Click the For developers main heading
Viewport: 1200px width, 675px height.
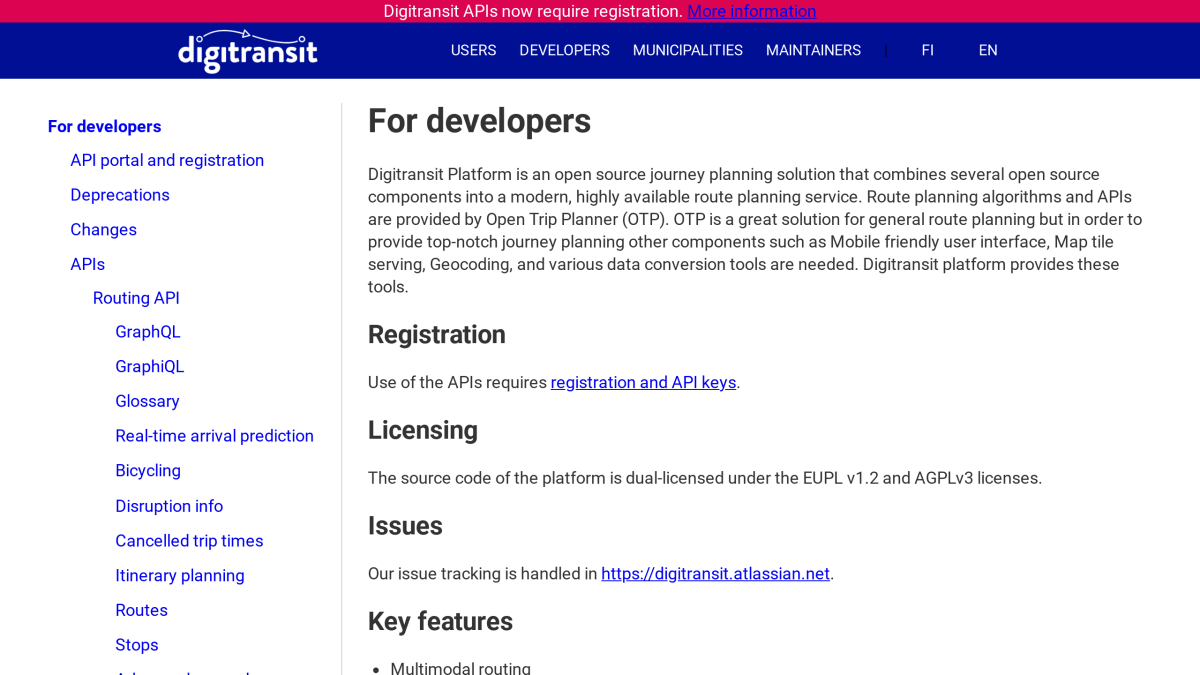pos(479,121)
